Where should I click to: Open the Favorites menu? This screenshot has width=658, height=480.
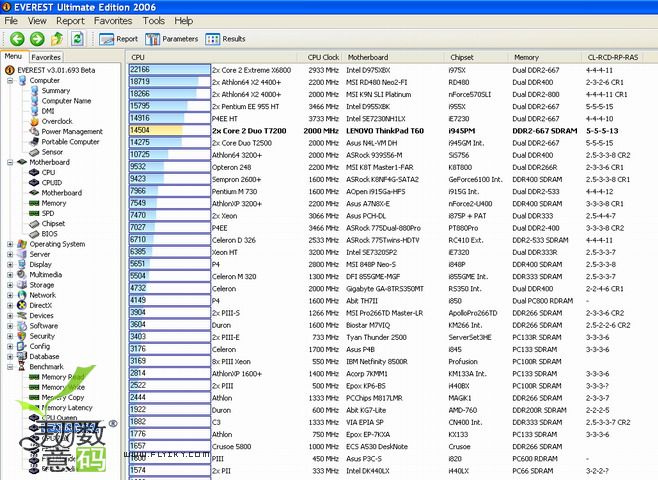pyautogui.click(x=113, y=21)
